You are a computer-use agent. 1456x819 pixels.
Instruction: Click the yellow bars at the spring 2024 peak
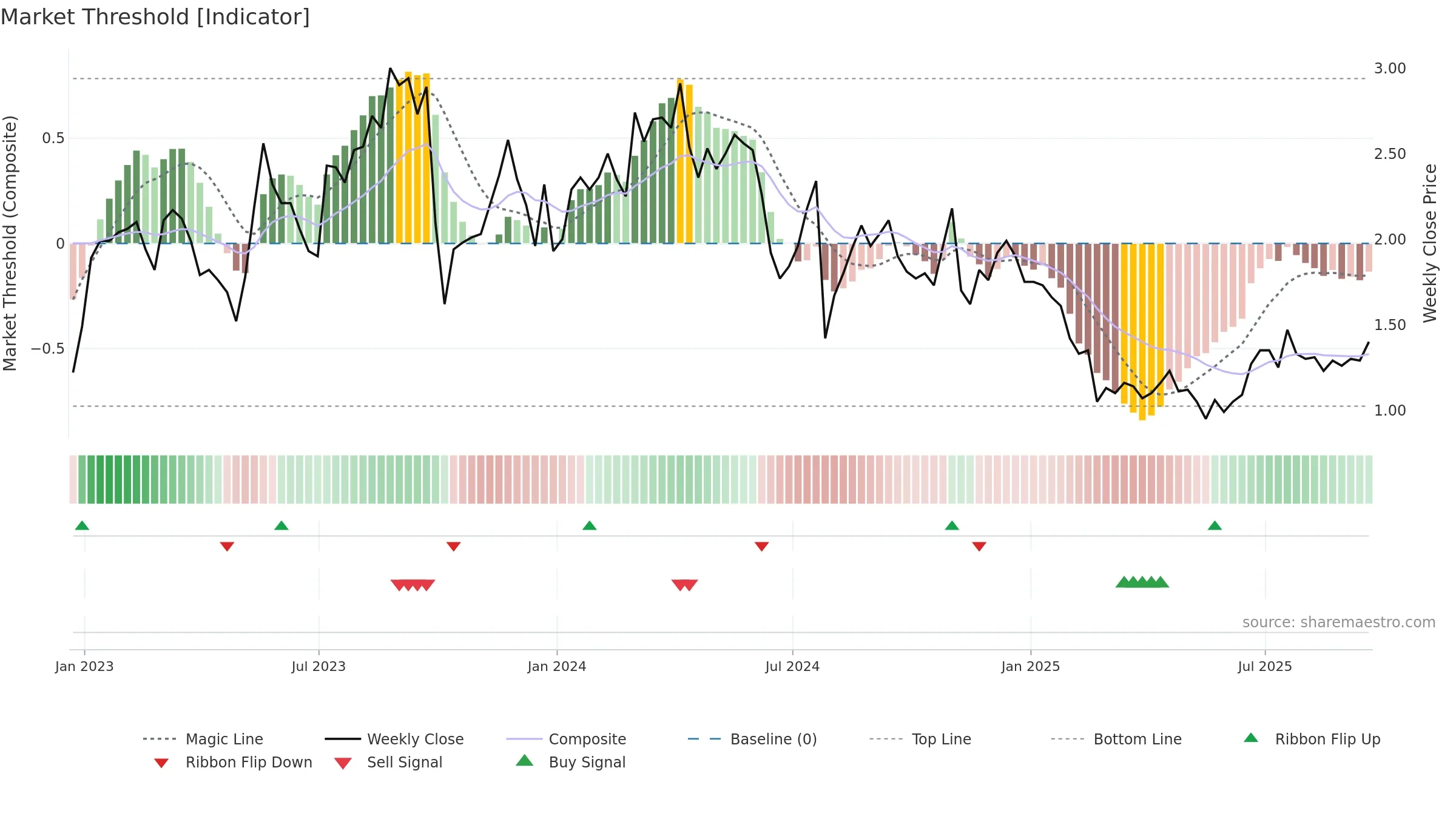pos(685,161)
